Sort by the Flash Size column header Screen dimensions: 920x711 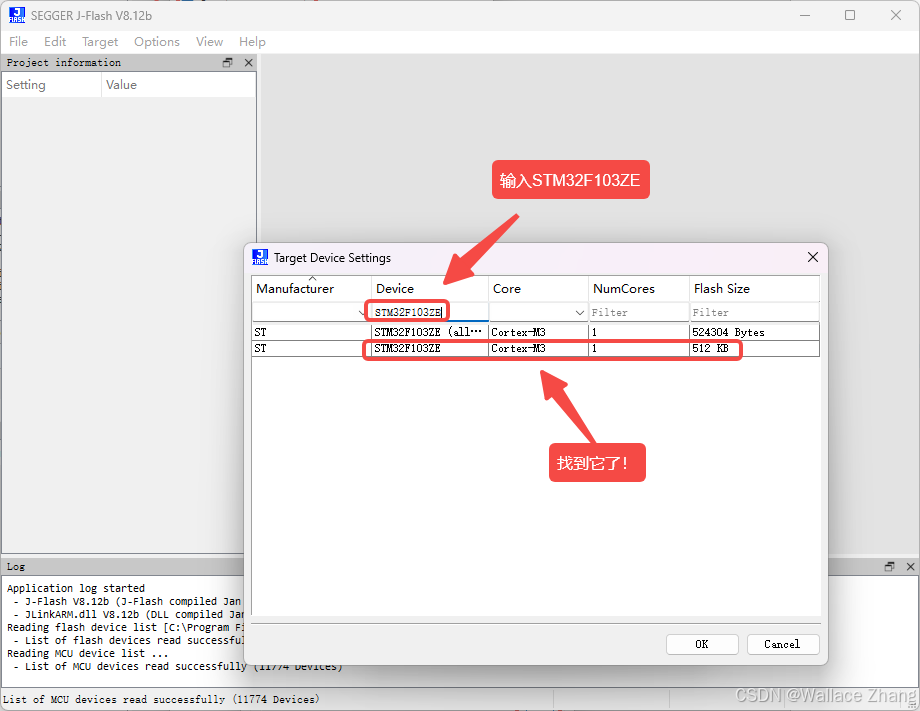click(x=754, y=289)
